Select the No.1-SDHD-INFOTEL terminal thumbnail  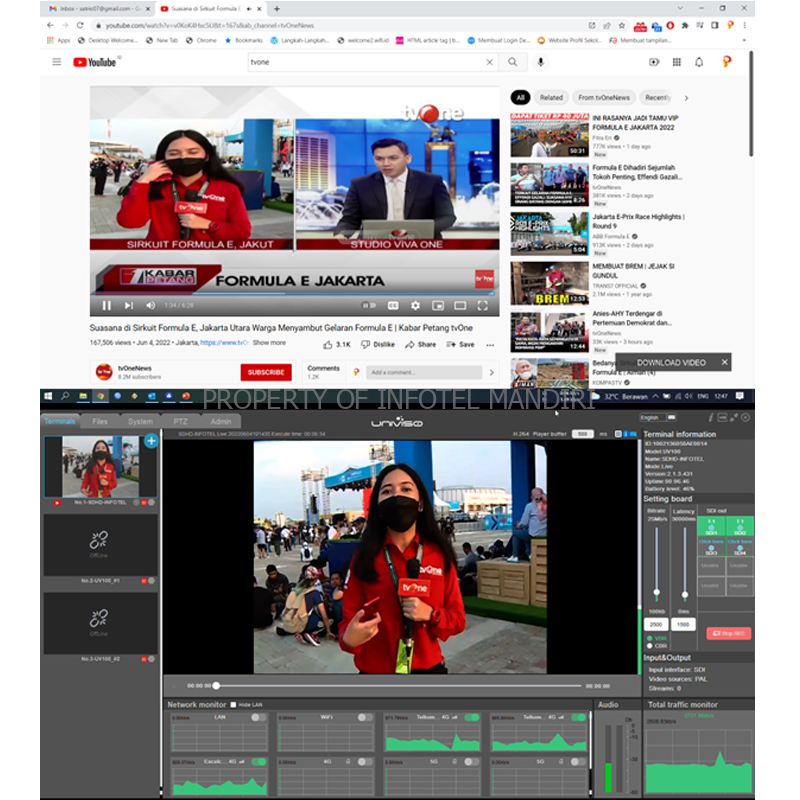coord(101,466)
